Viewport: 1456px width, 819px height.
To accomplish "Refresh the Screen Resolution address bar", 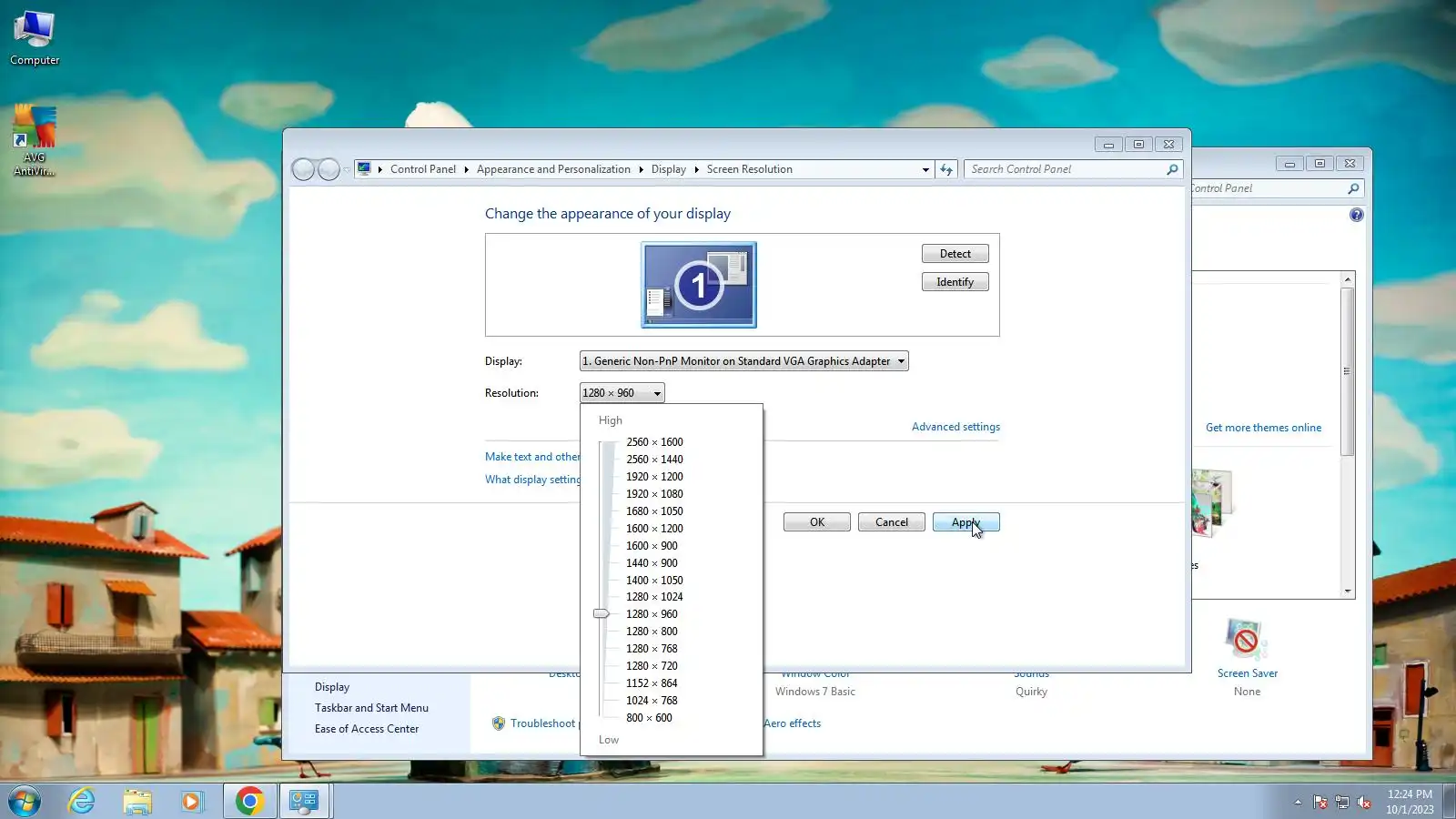I will tap(946, 169).
